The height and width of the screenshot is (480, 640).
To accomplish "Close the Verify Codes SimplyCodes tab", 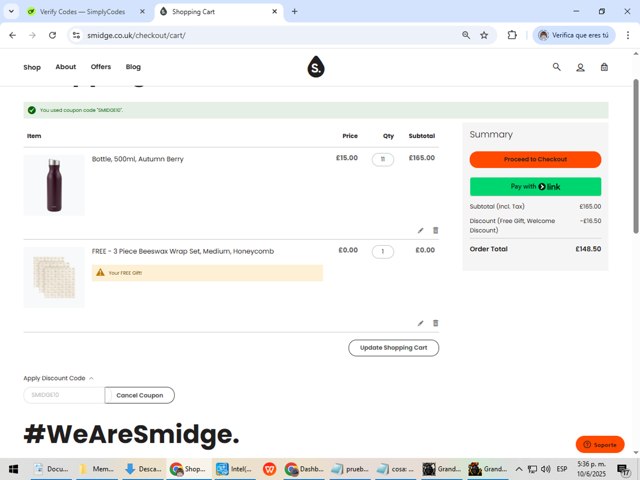I will [x=142, y=11].
